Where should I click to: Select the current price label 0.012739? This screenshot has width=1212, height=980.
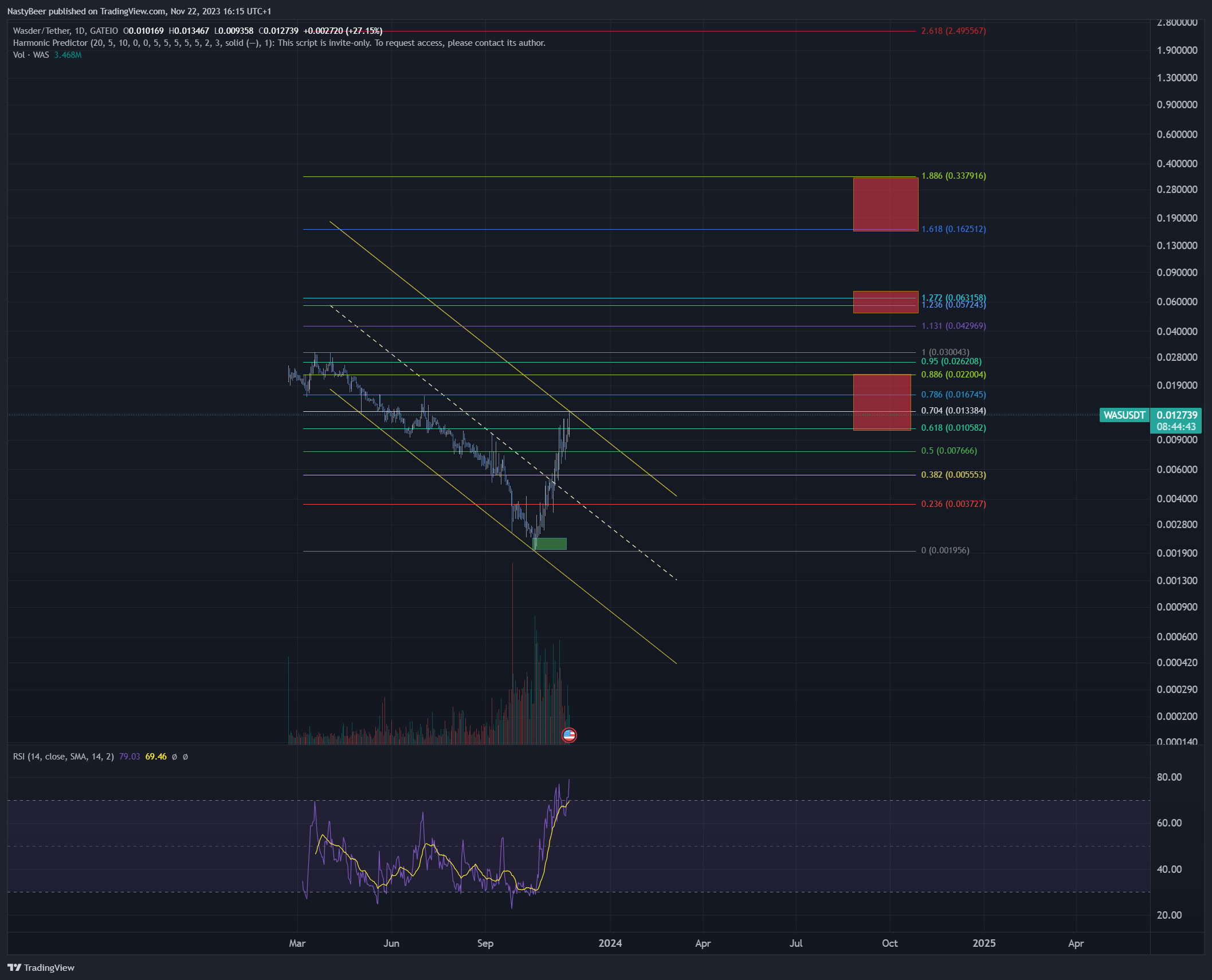pos(1176,415)
